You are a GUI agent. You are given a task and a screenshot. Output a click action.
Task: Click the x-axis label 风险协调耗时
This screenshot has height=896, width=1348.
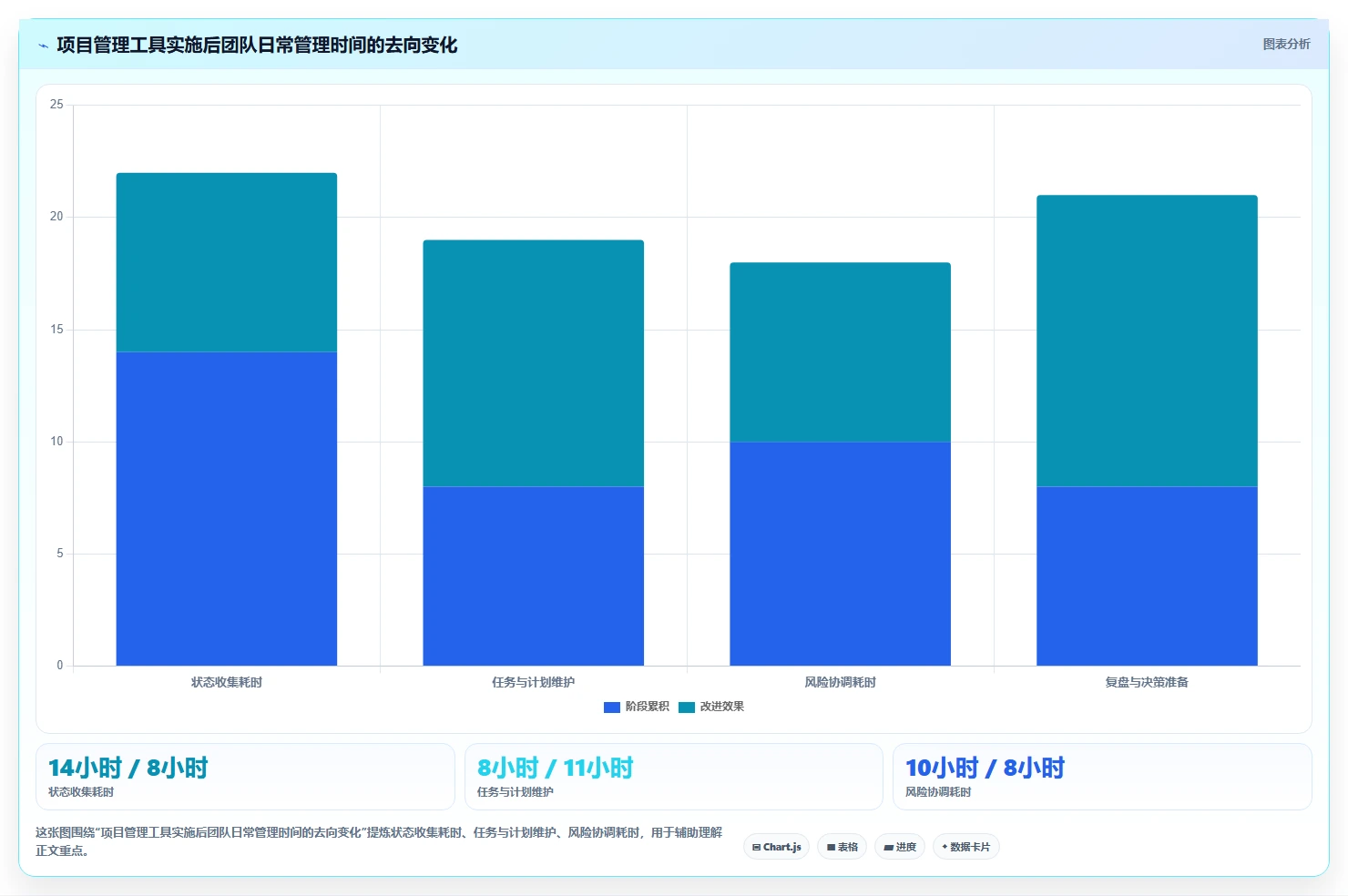point(841,682)
